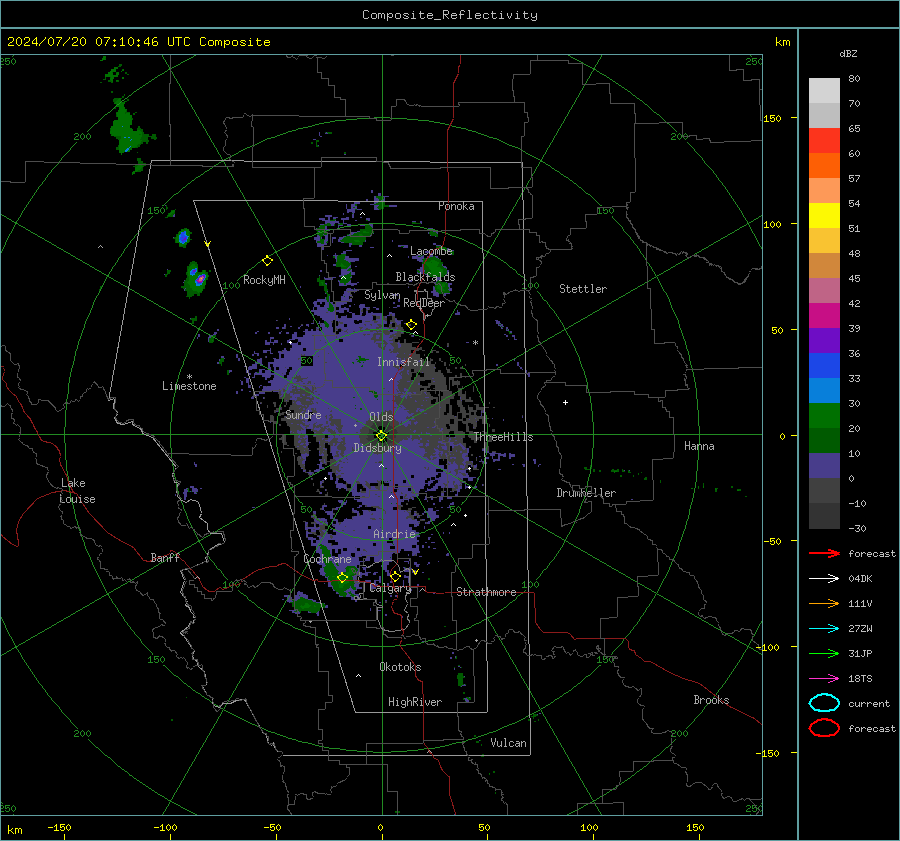Select the slate-purple 10-0 dBZ swatch
The image size is (900, 841).
824,466
